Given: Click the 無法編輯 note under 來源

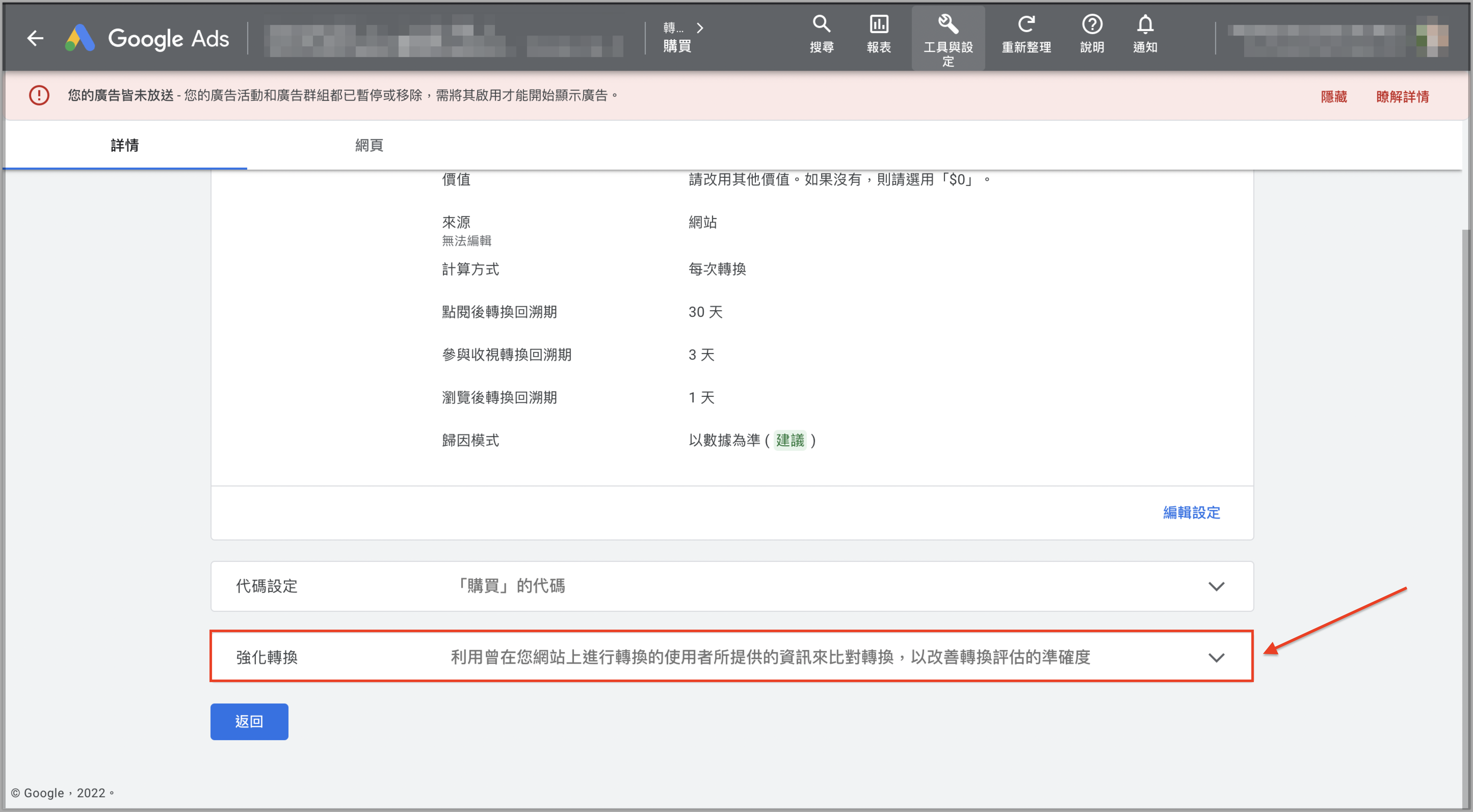Looking at the screenshot, I should [x=467, y=241].
